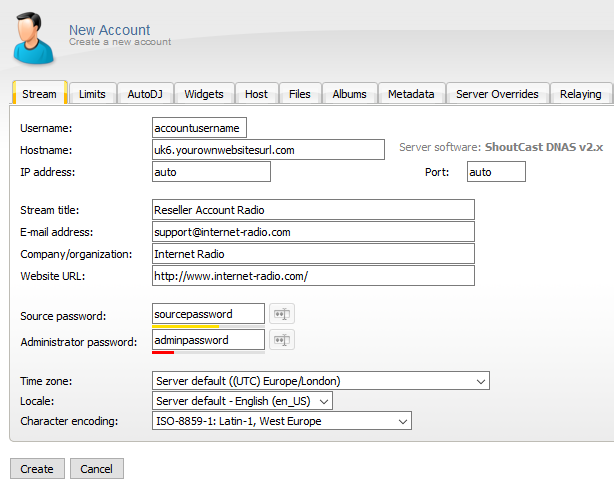Switch to the Metadata tab
The height and width of the screenshot is (496, 614).
tap(411, 94)
